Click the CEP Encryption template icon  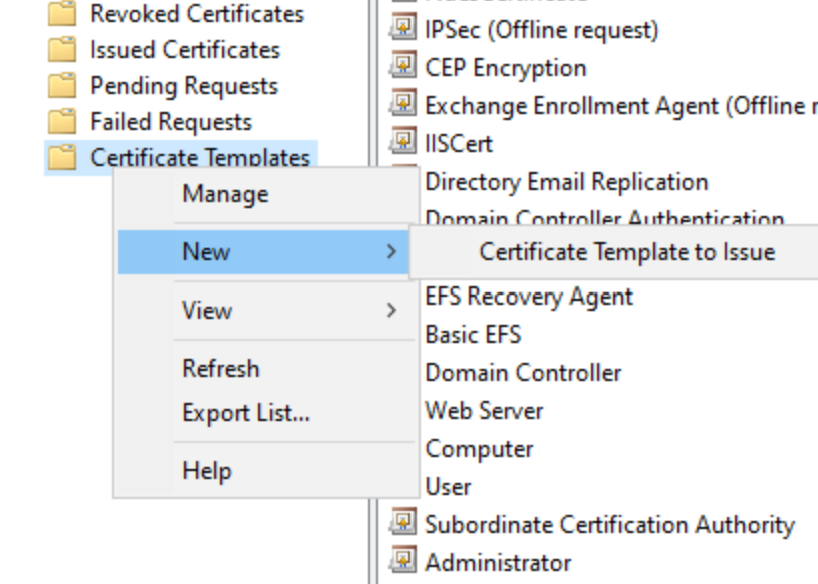[x=403, y=65]
